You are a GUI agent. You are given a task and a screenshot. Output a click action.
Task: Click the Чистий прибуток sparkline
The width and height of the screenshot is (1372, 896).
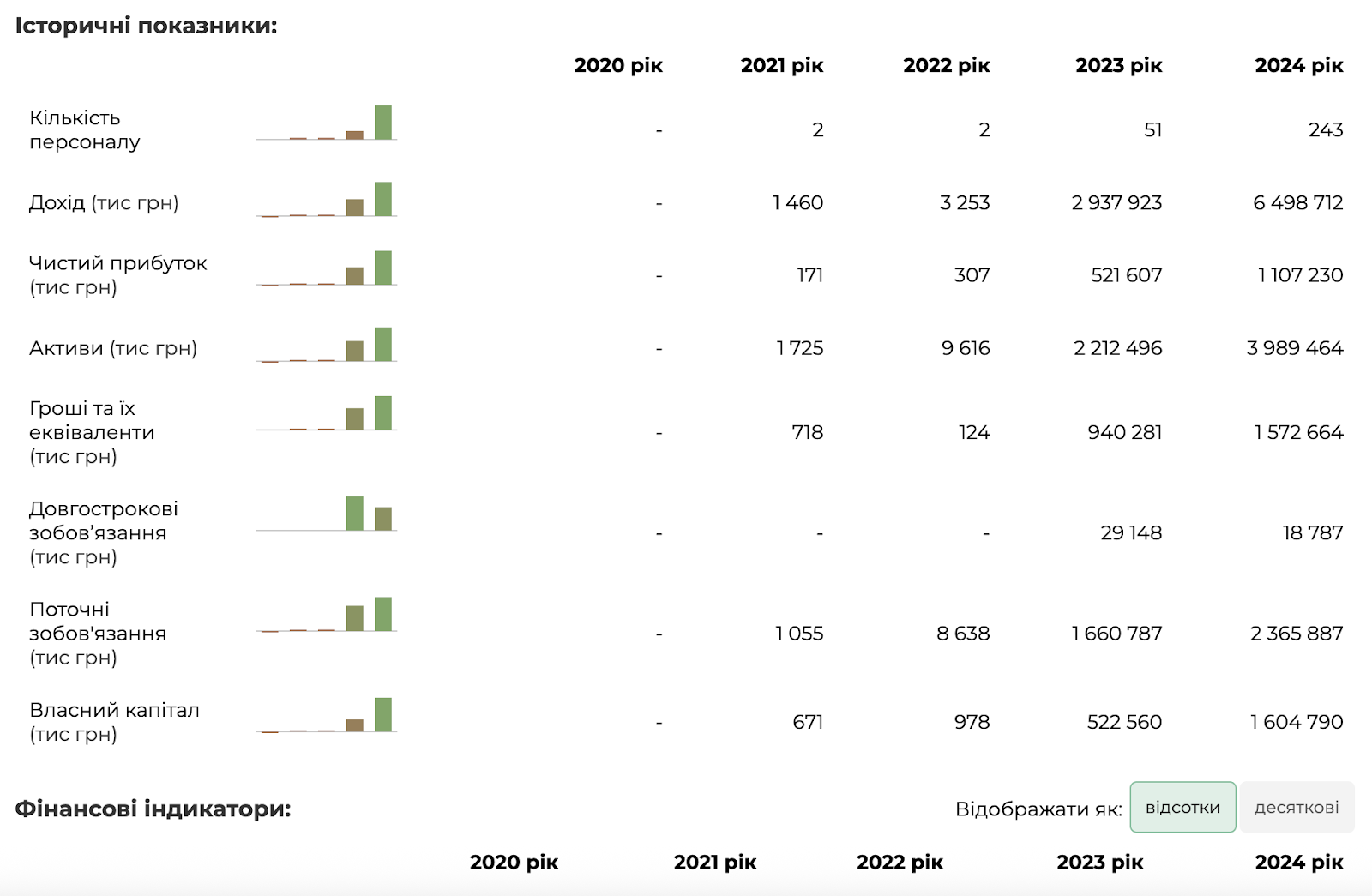tap(326, 268)
